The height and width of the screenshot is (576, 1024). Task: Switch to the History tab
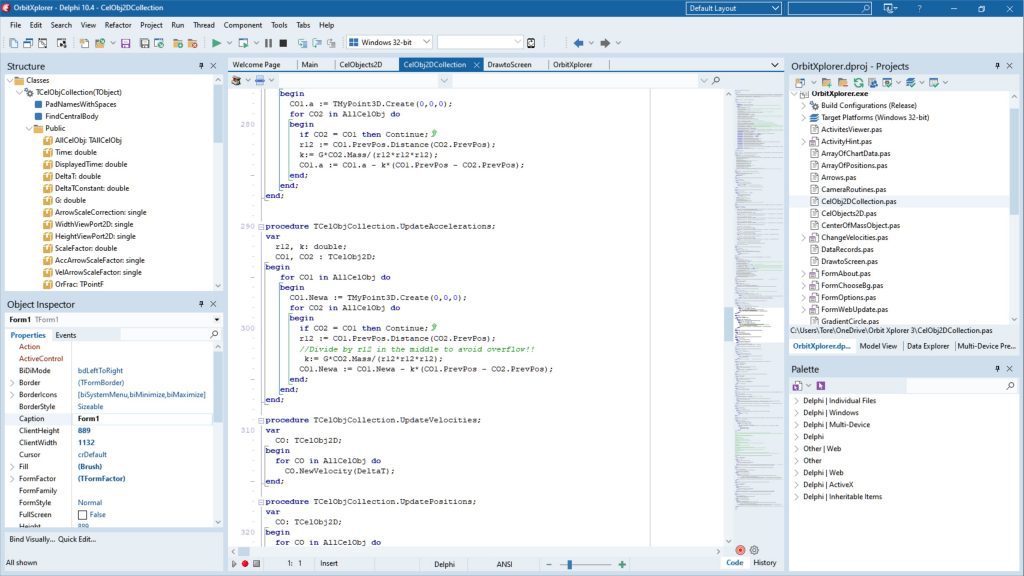[765, 562]
